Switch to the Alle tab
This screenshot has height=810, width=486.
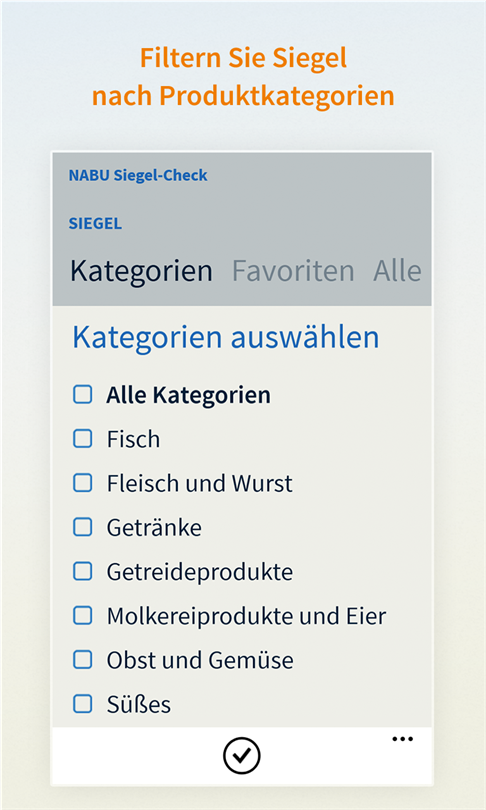397,271
